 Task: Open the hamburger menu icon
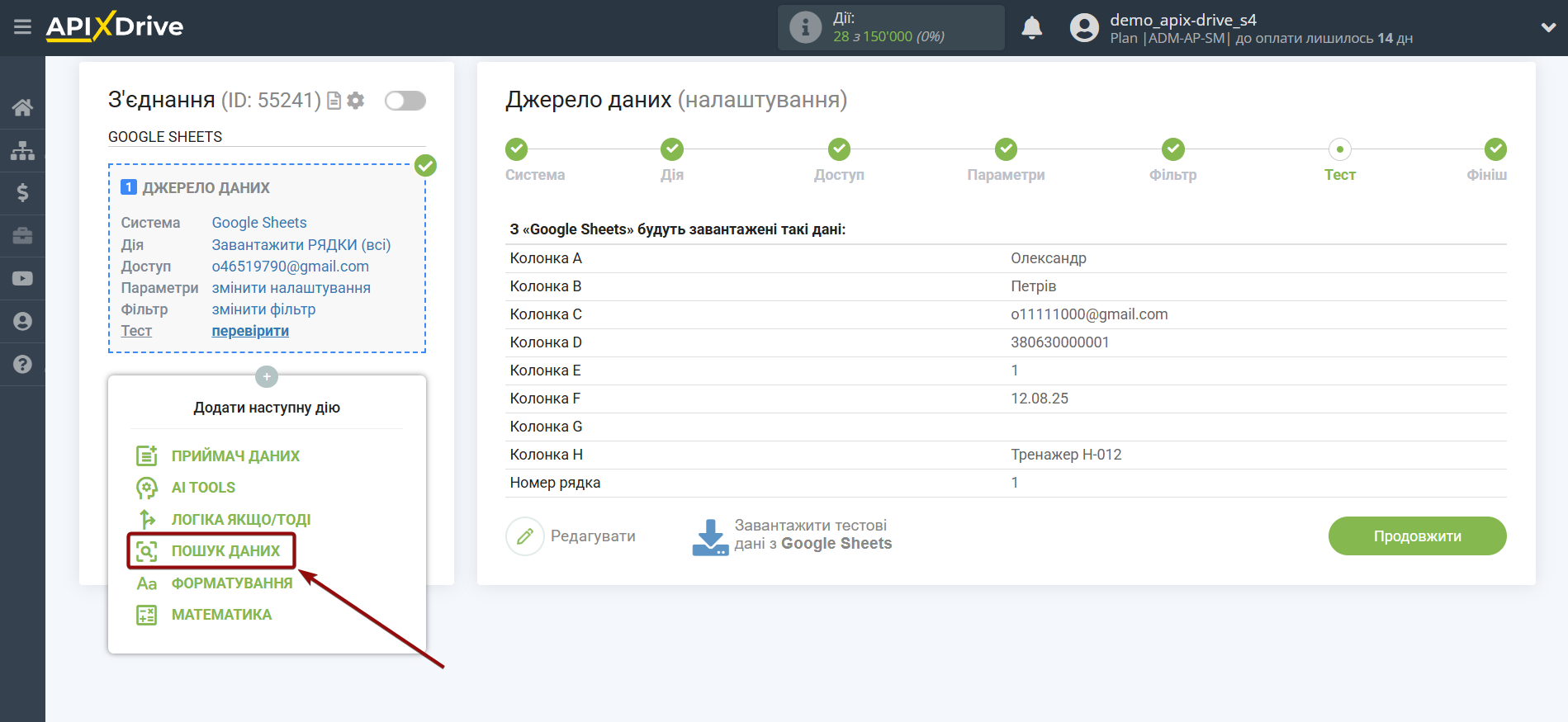pos(22,27)
